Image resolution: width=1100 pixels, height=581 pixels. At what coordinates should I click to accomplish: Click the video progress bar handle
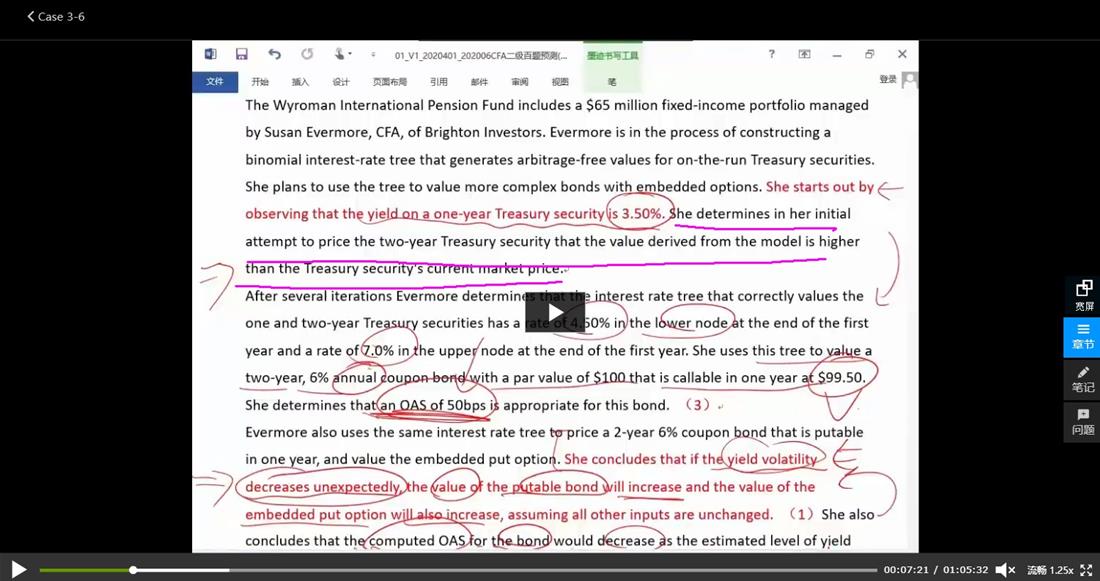tap(133, 570)
